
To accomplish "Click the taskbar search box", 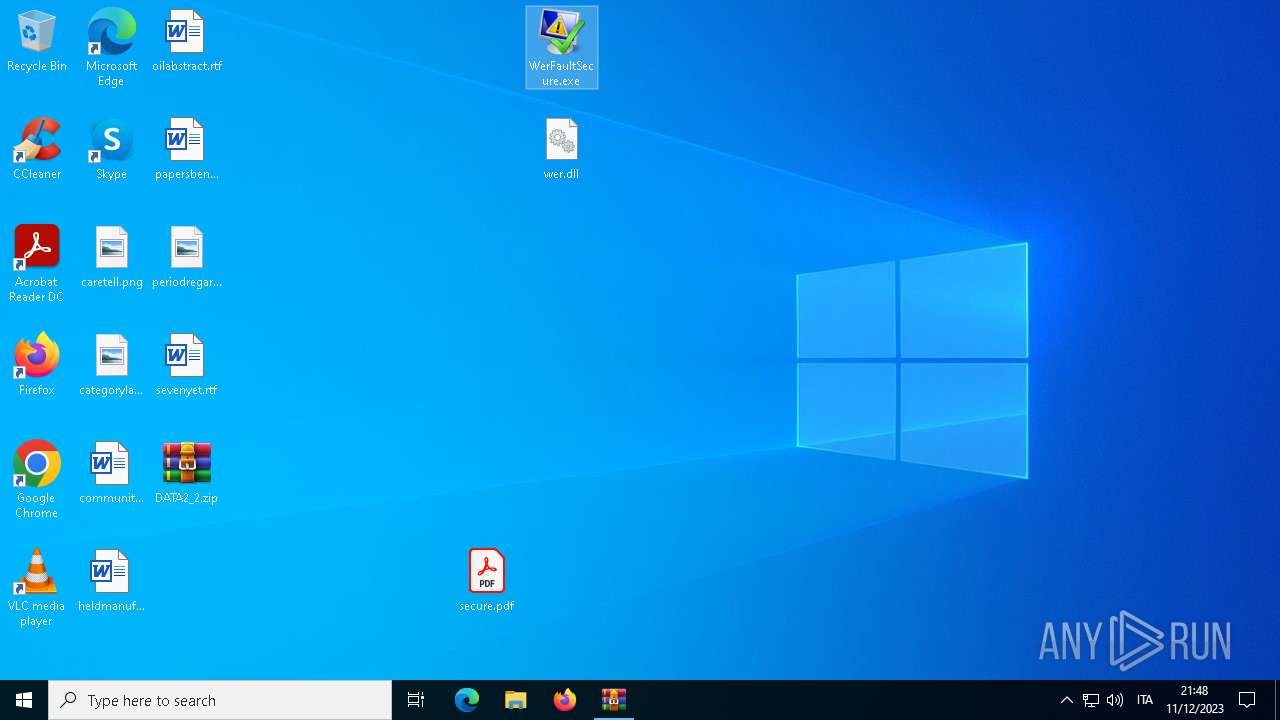I will [220, 700].
